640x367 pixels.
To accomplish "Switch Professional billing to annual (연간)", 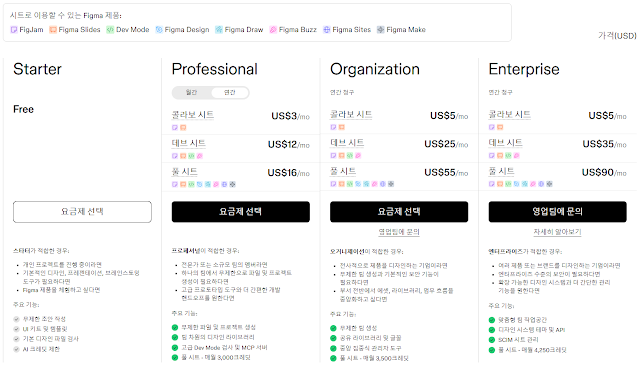I will 230,93.
